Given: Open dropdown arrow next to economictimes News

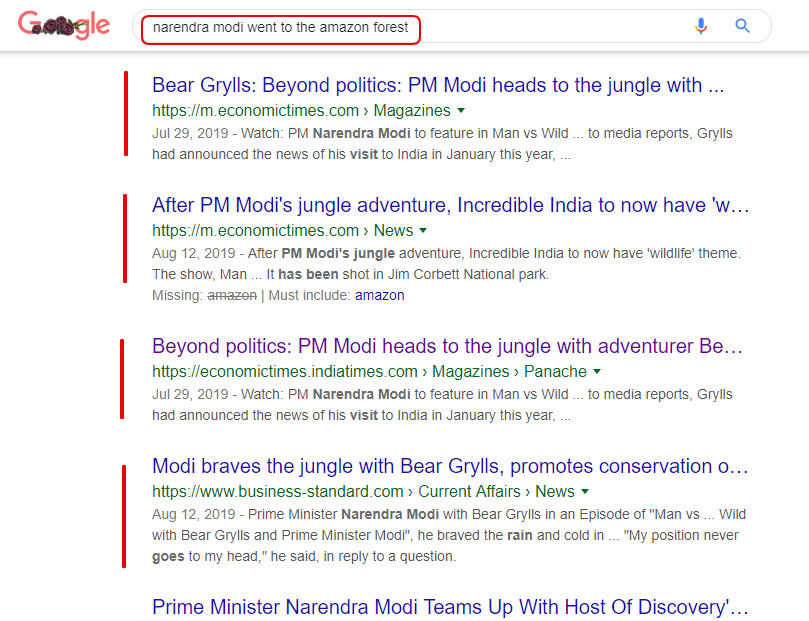Looking at the screenshot, I should pos(423,231).
